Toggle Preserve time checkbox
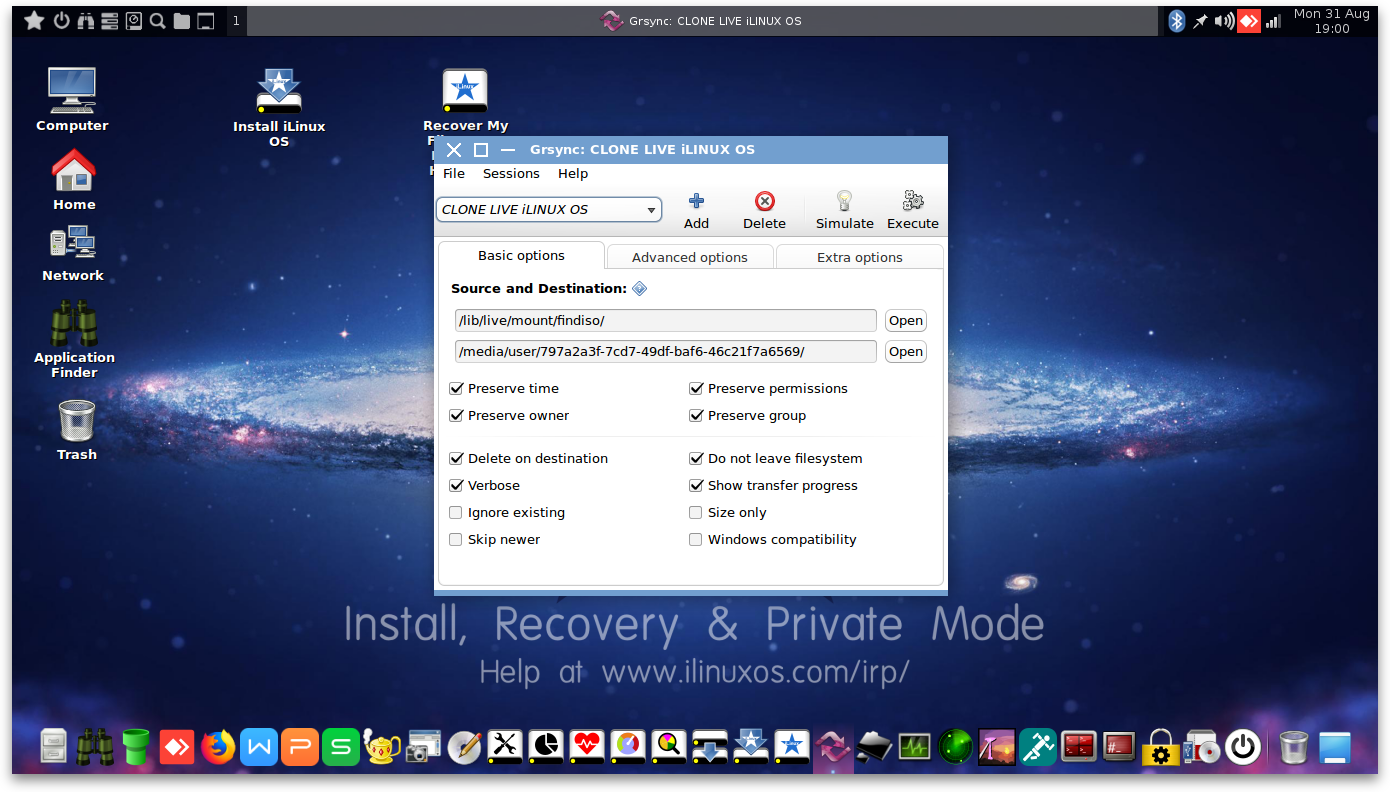 point(456,388)
